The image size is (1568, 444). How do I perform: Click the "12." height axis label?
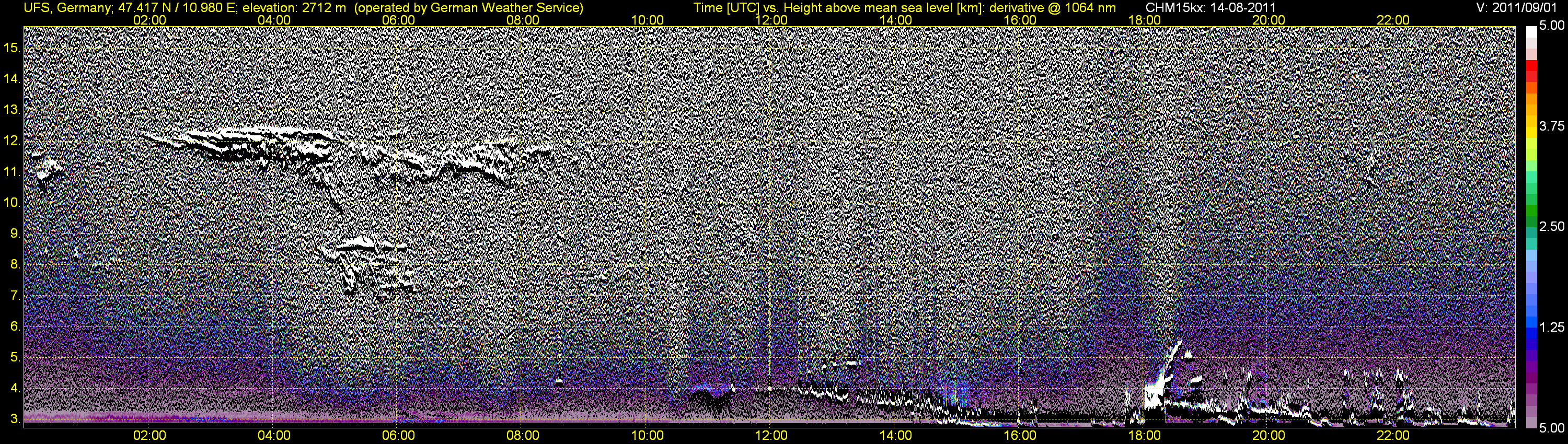12,141
